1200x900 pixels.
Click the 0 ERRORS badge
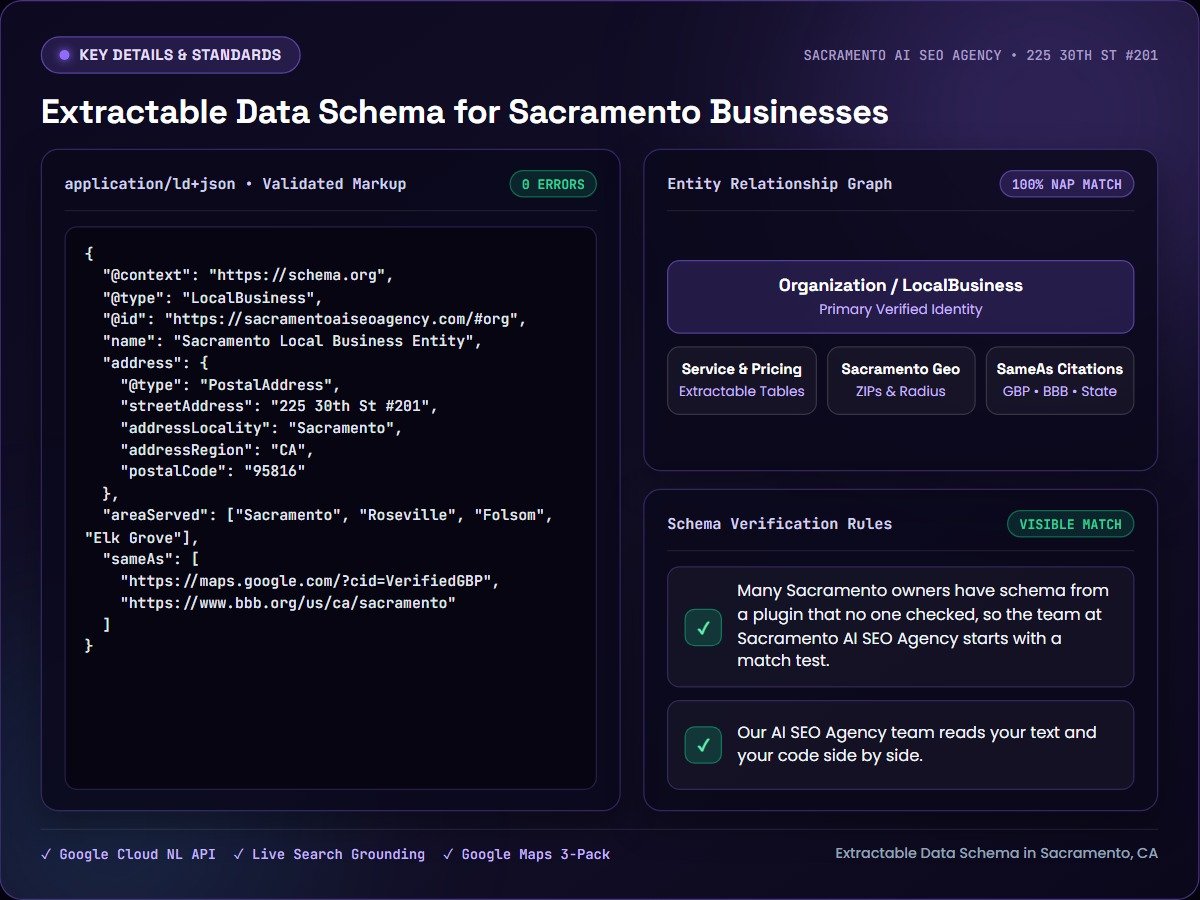553,184
